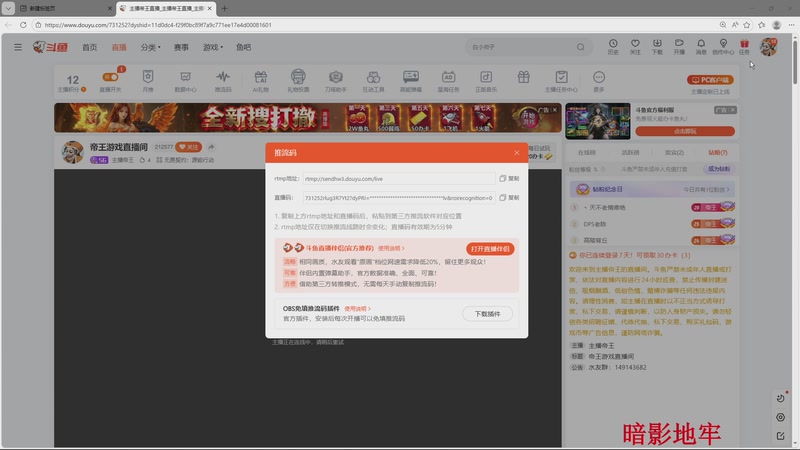Open the 任务 red gift icon
Image resolution: width=800 pixels, height=450 pixels.
744,47
